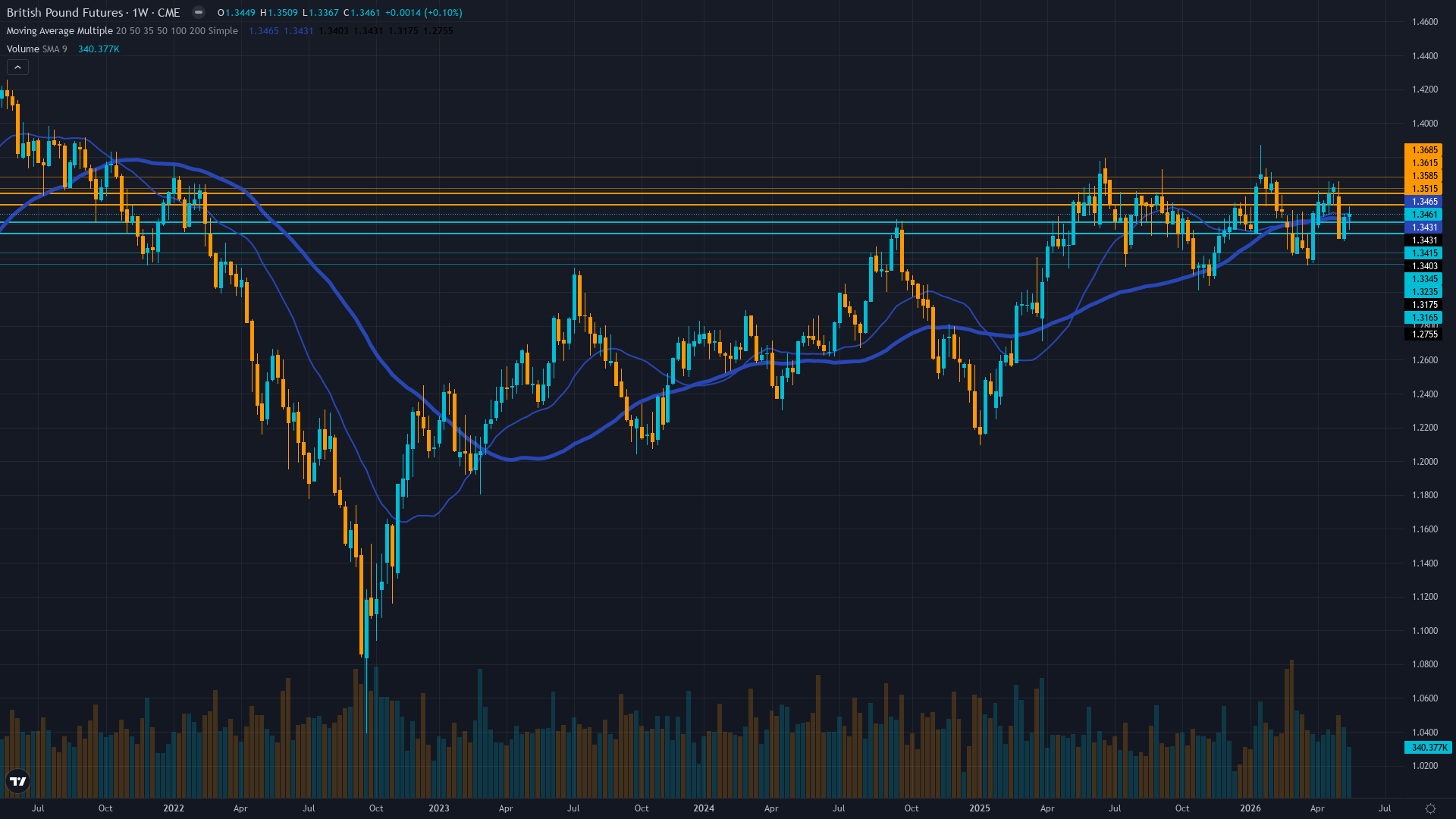Click the blue 1.3465 label on the price axis

coord(1423,202)
